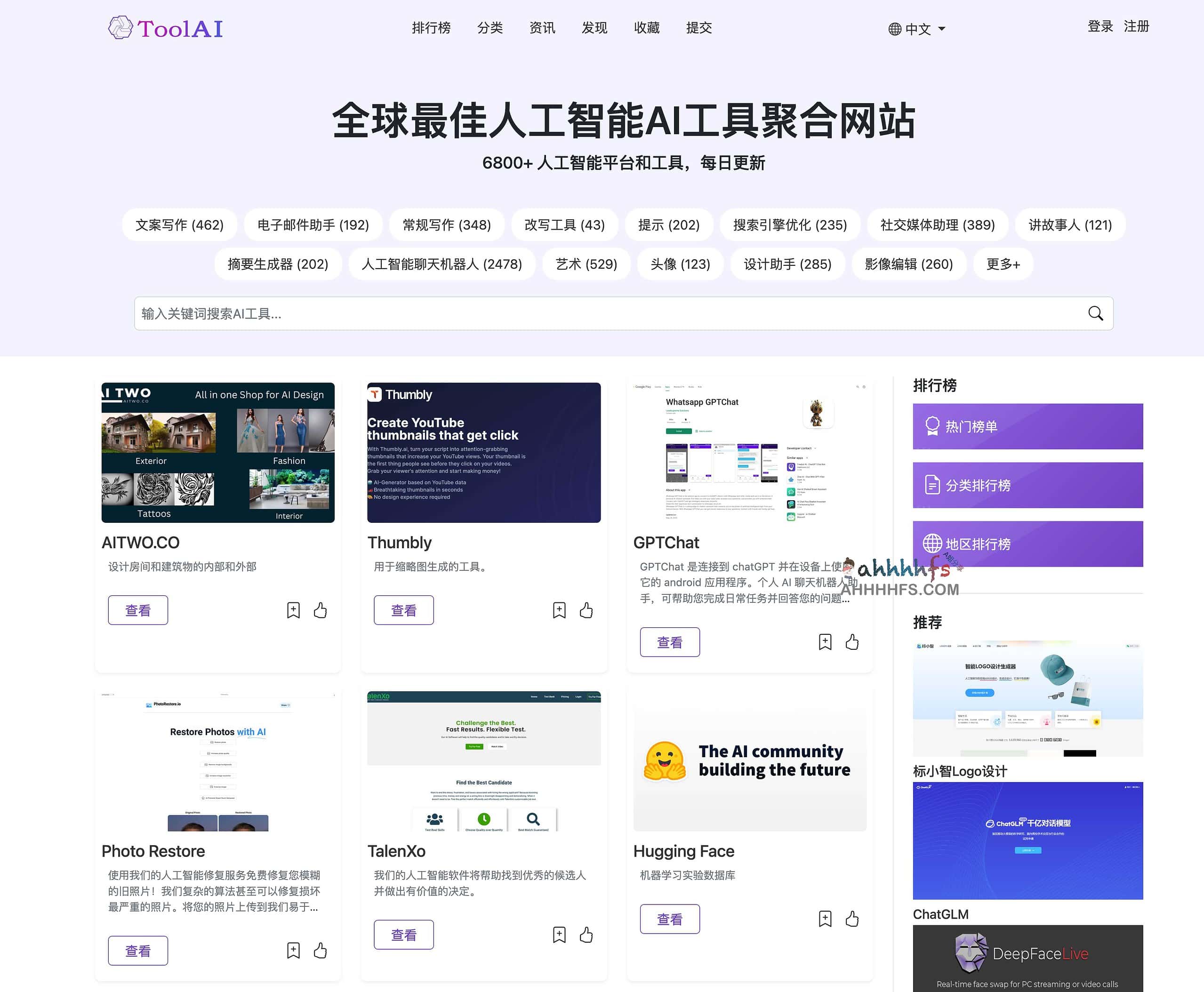Viewport: 1204px width, 992px height.
Task: Click the search magnifier icon
Action: 1095,313
